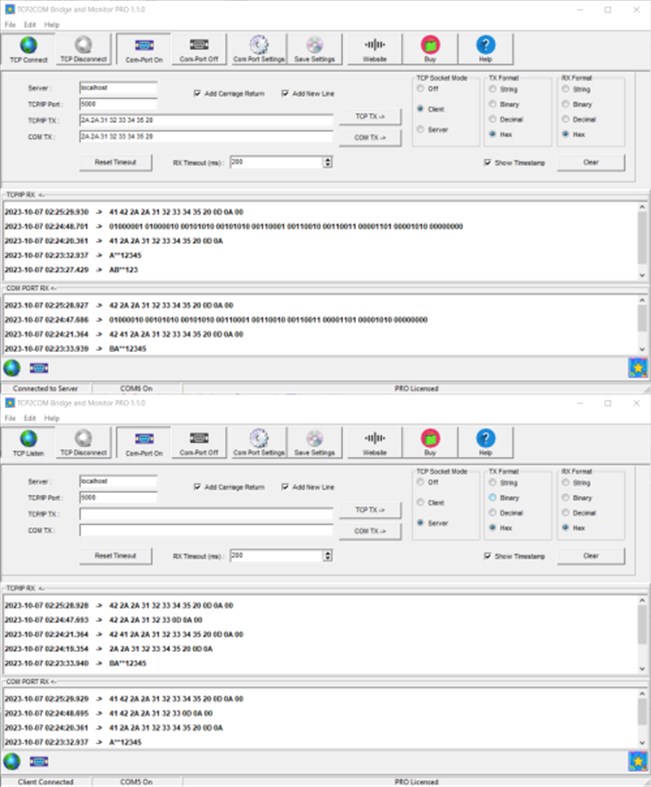Click TCP Listen globe icon in bottom window

[x=29, y=443]
